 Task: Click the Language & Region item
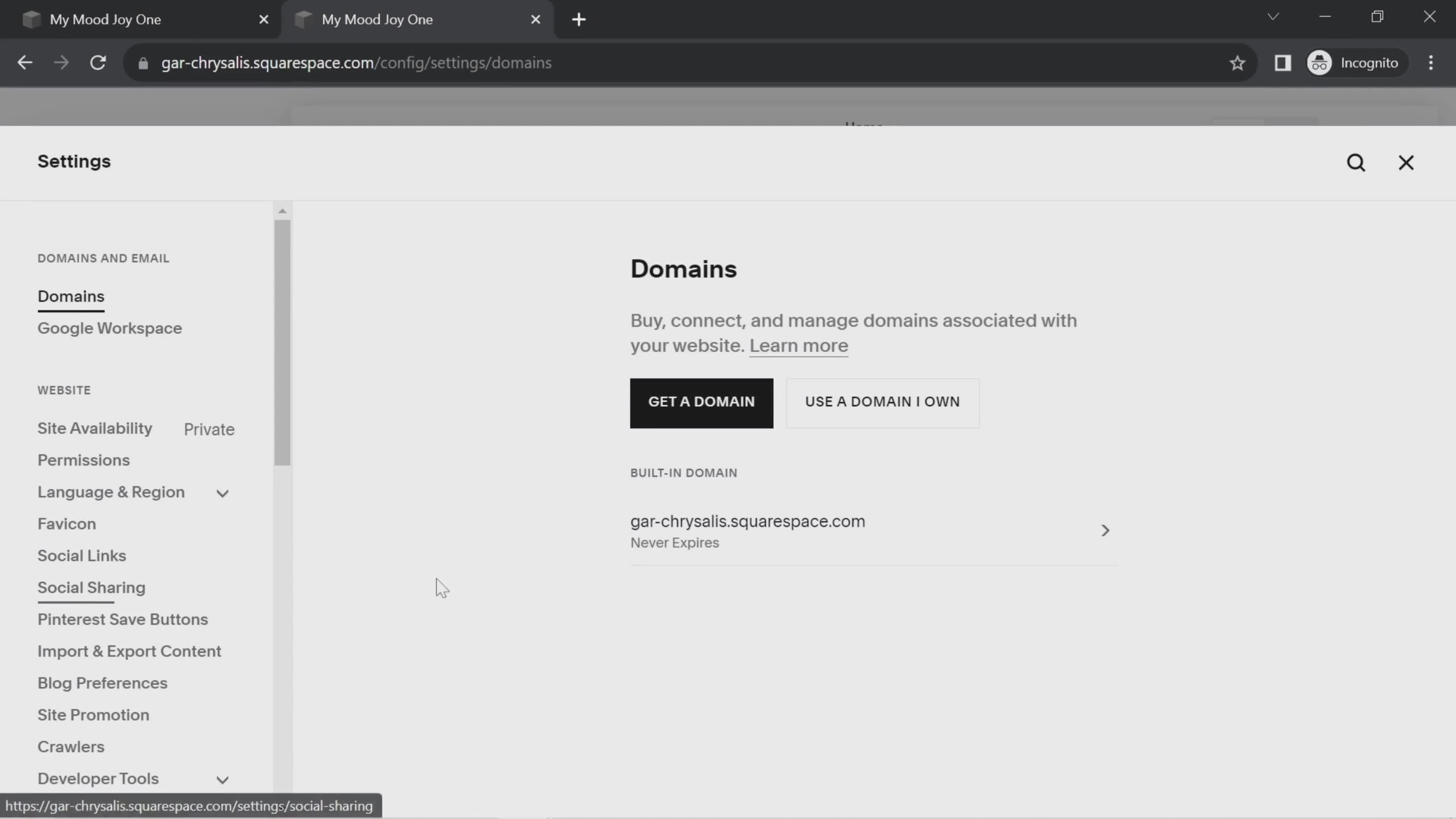[111, 492]
